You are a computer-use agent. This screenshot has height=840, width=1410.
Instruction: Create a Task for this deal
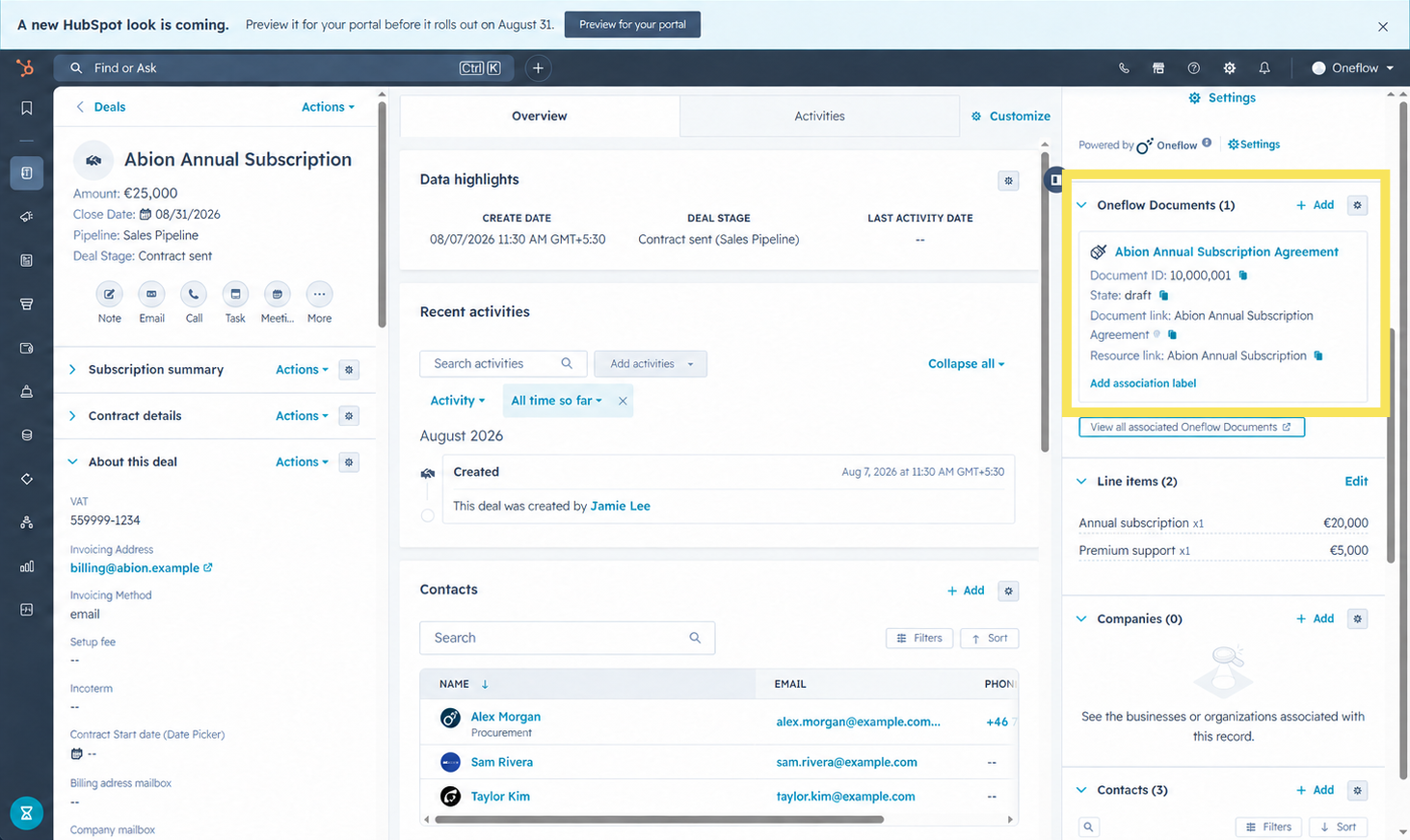[235, 294]
